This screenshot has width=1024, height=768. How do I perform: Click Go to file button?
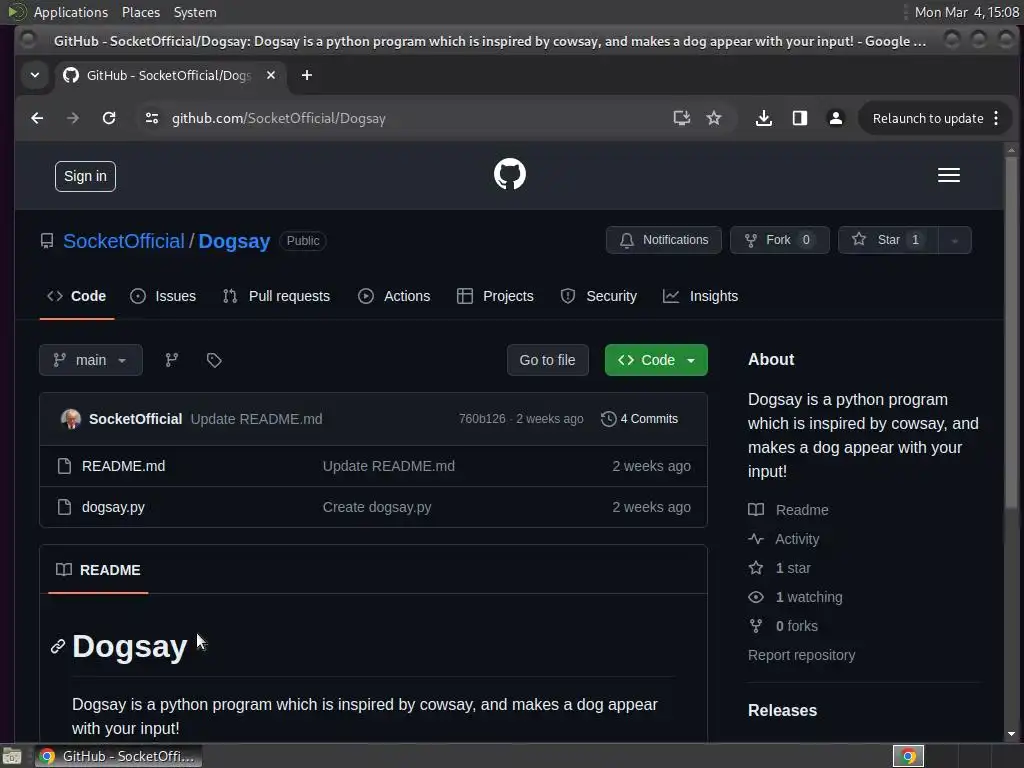point(547,360)
